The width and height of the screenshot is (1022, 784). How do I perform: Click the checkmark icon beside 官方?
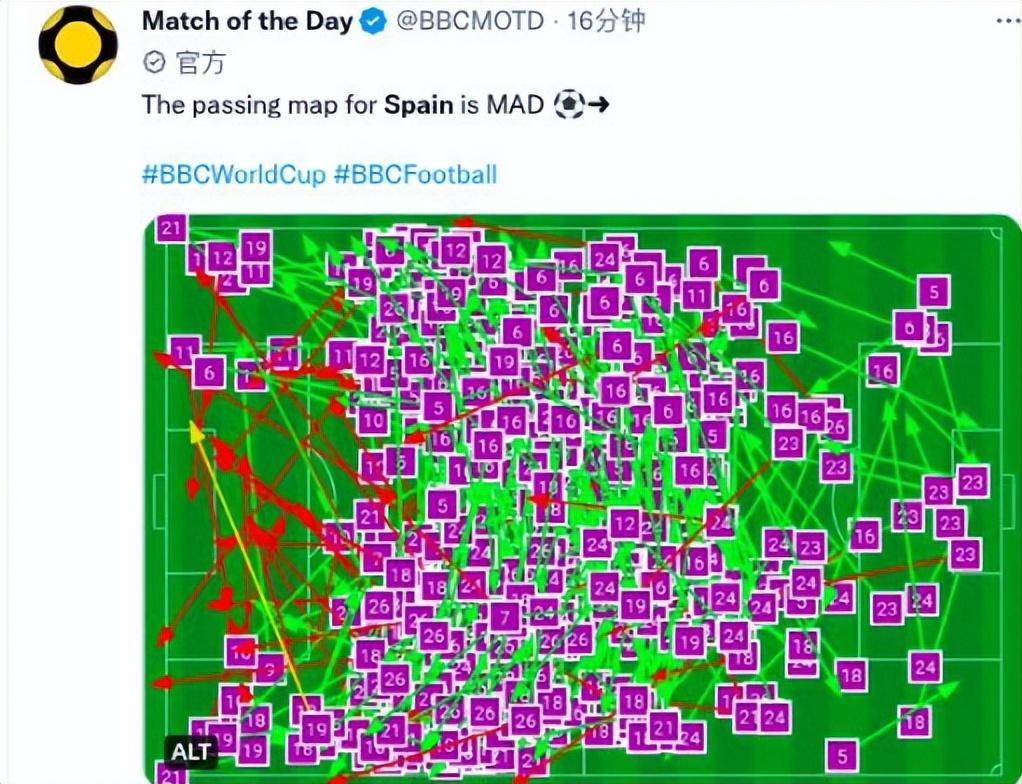coord(154,63)
